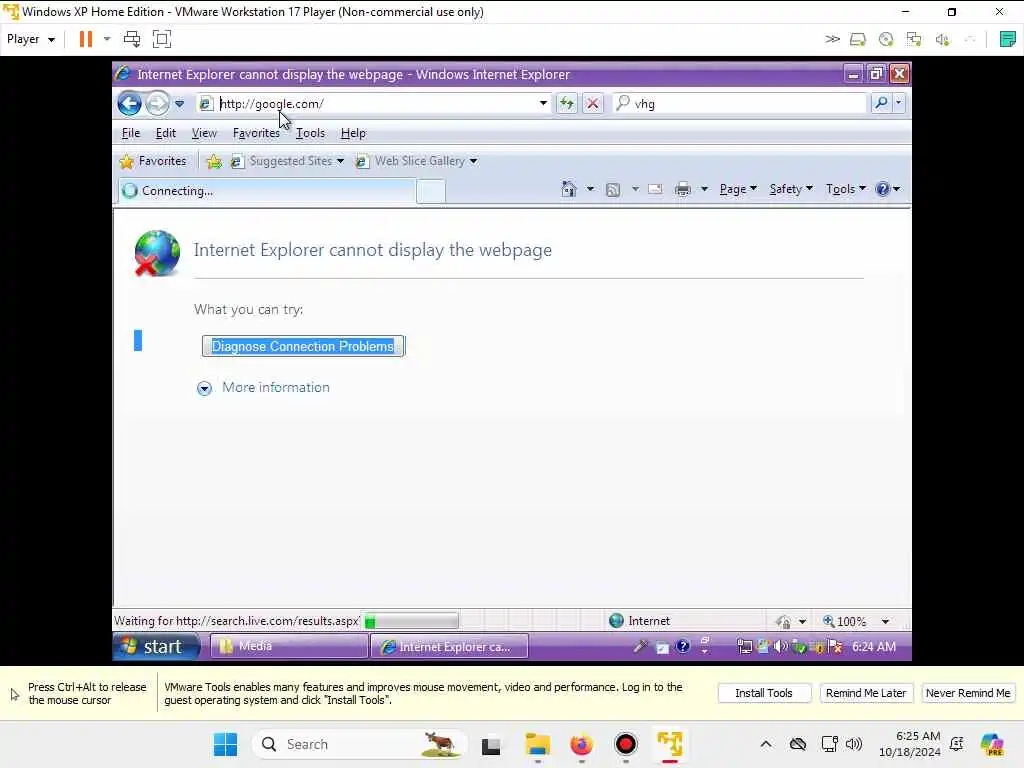
Task: Open the search provider options dropdown
Action: (899, 103)
